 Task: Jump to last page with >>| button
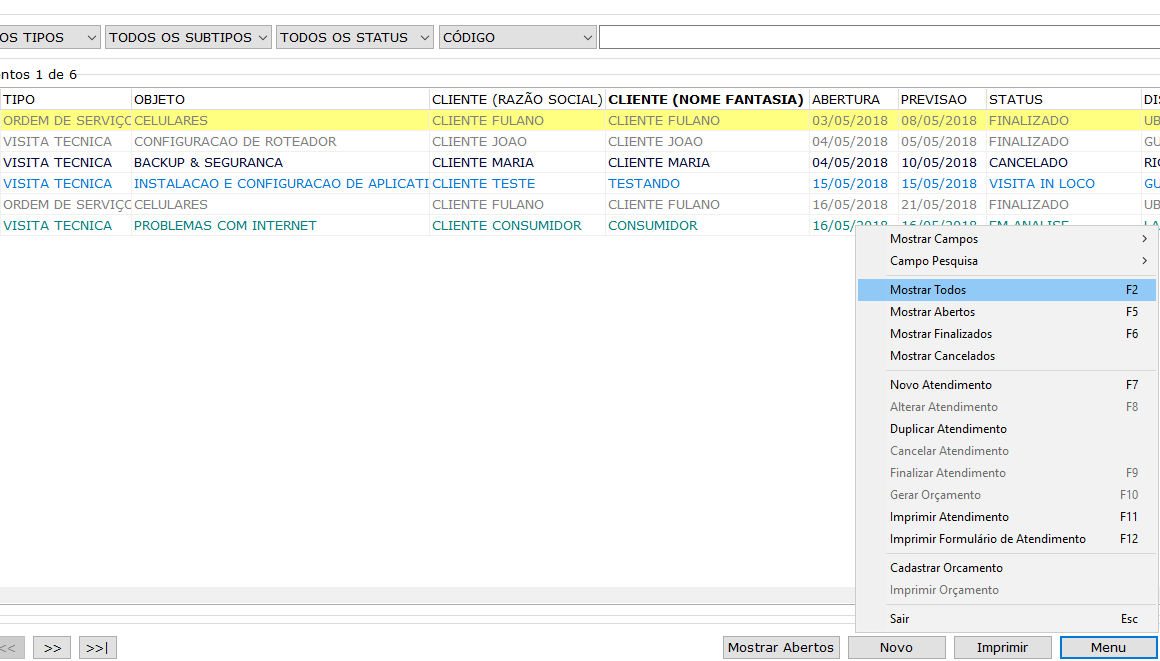point(97,648)
